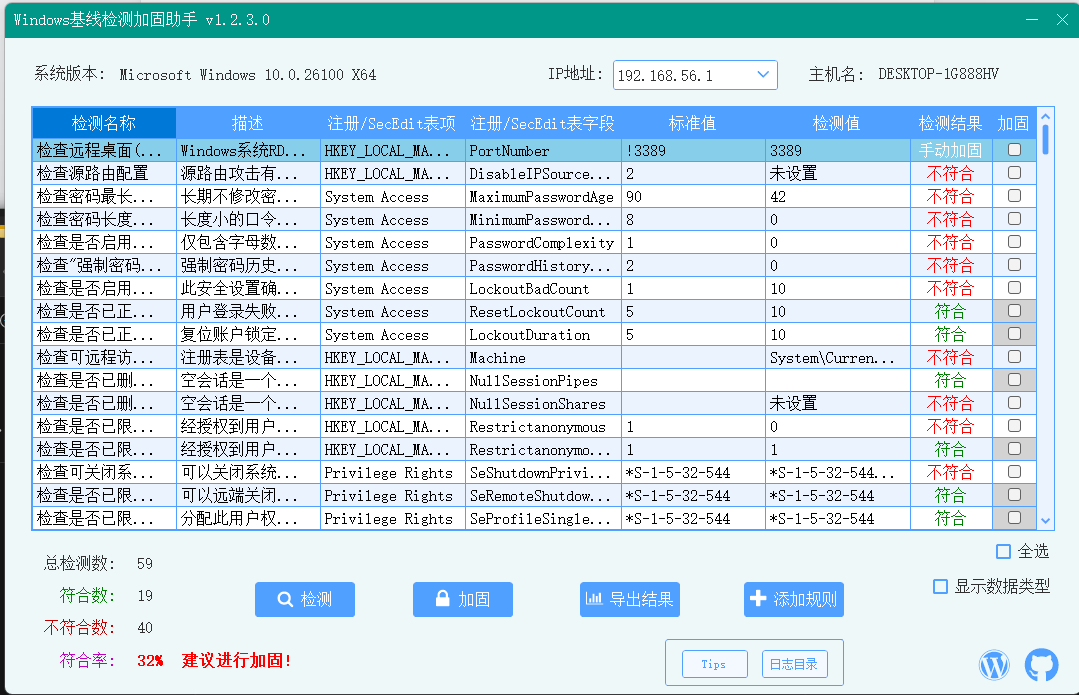Click the 注册/SecEdit表项 column header
1079x695 pixels.
(392, 123)
